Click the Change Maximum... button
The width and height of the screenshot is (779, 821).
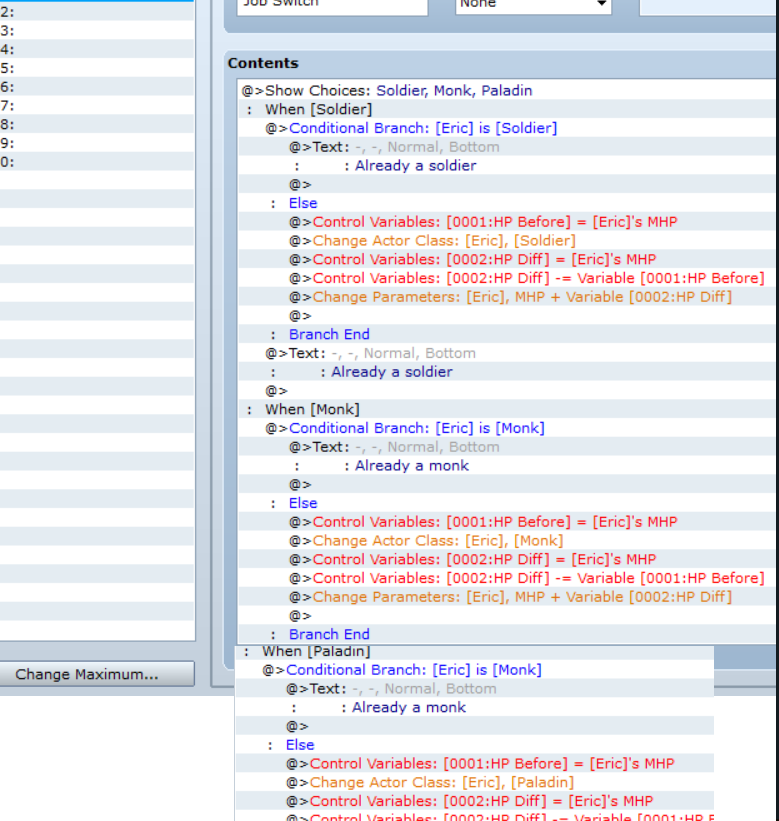[97, 674]
